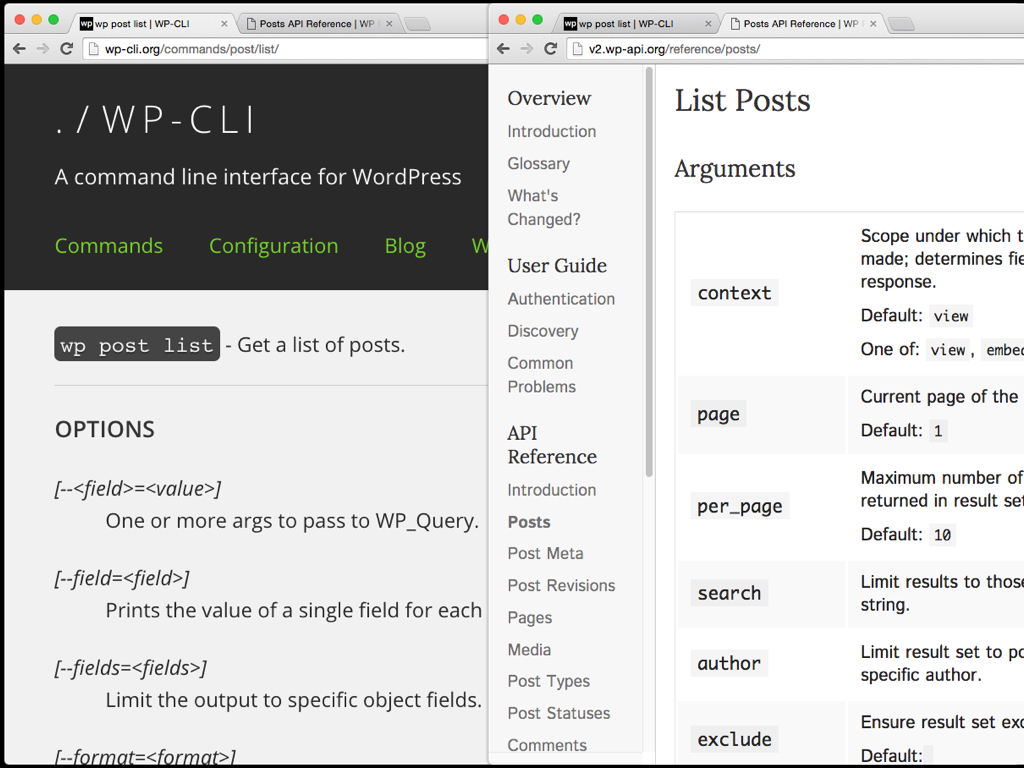Image resolution: width=1024 pixels, height=768 pixels.
Task: Click the '[--<field>=<value>]' option text
Action: (x=138, y=488)
